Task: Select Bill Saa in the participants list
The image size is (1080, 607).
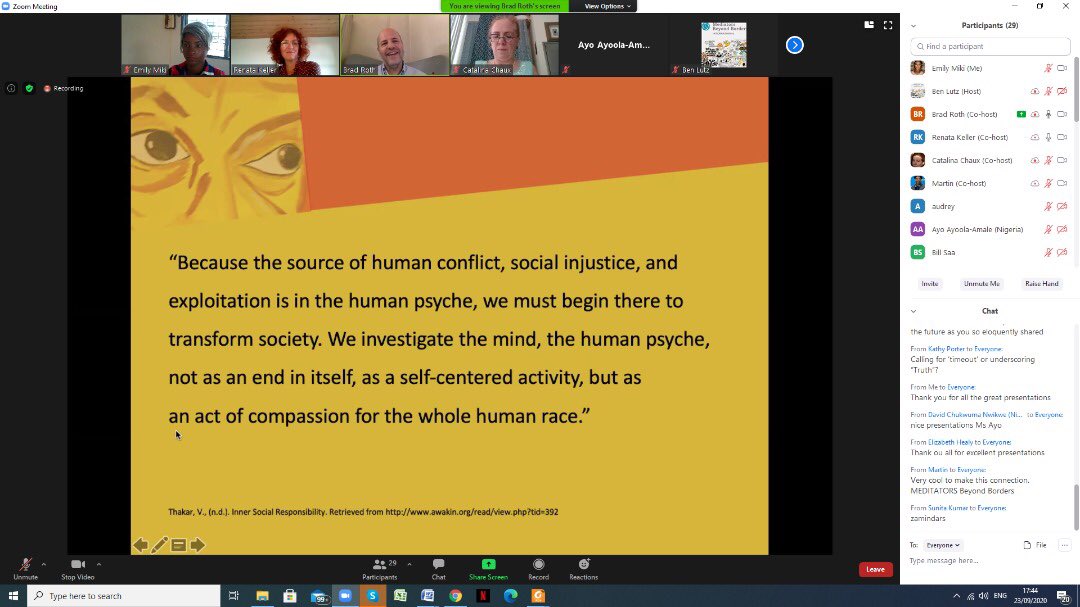Action: (x=988, y=252)
